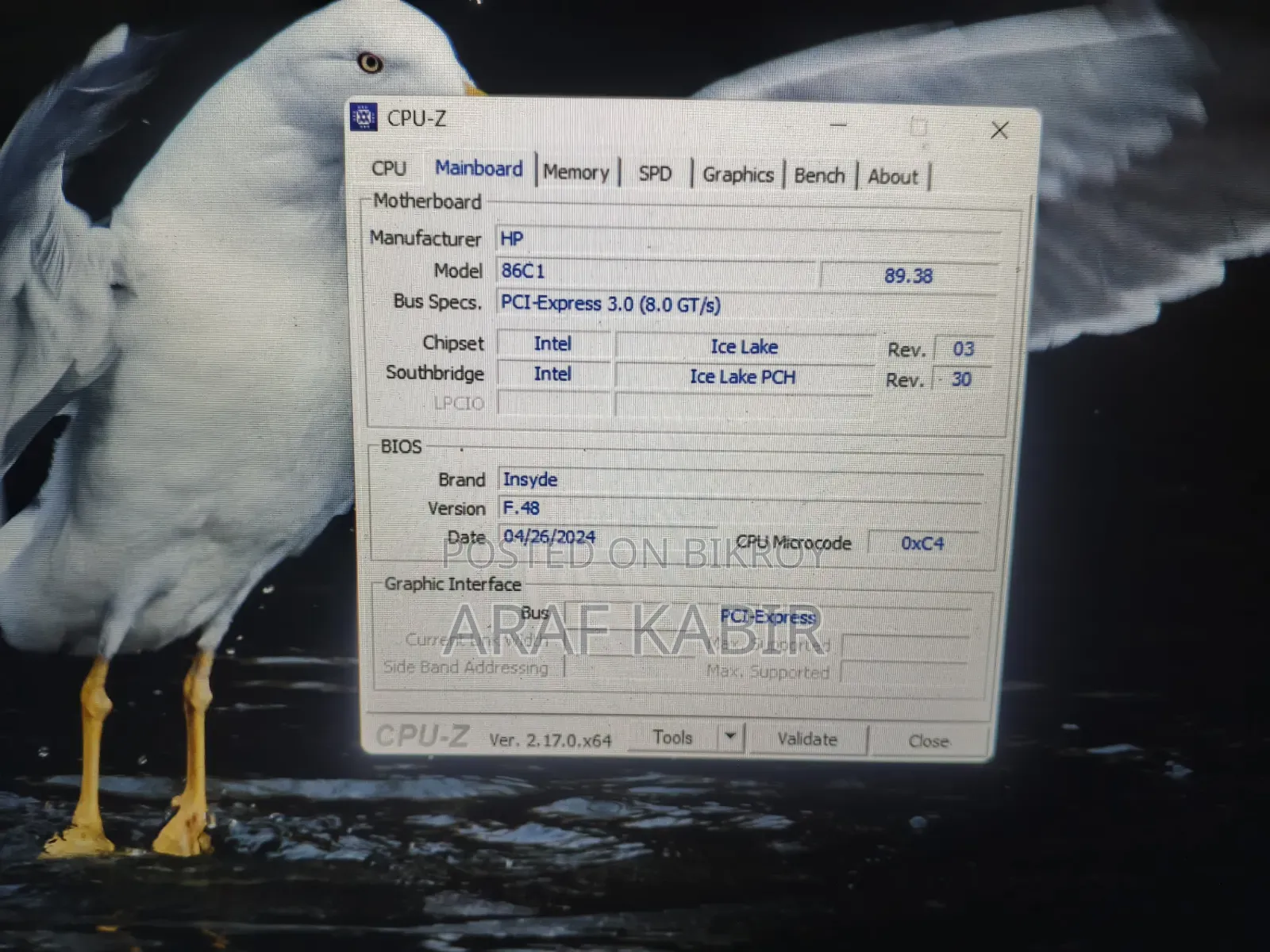This screenshot has height=952, width=1270.
Task: Click the Southbridge vendor Intel field
Action: point(553,374)
